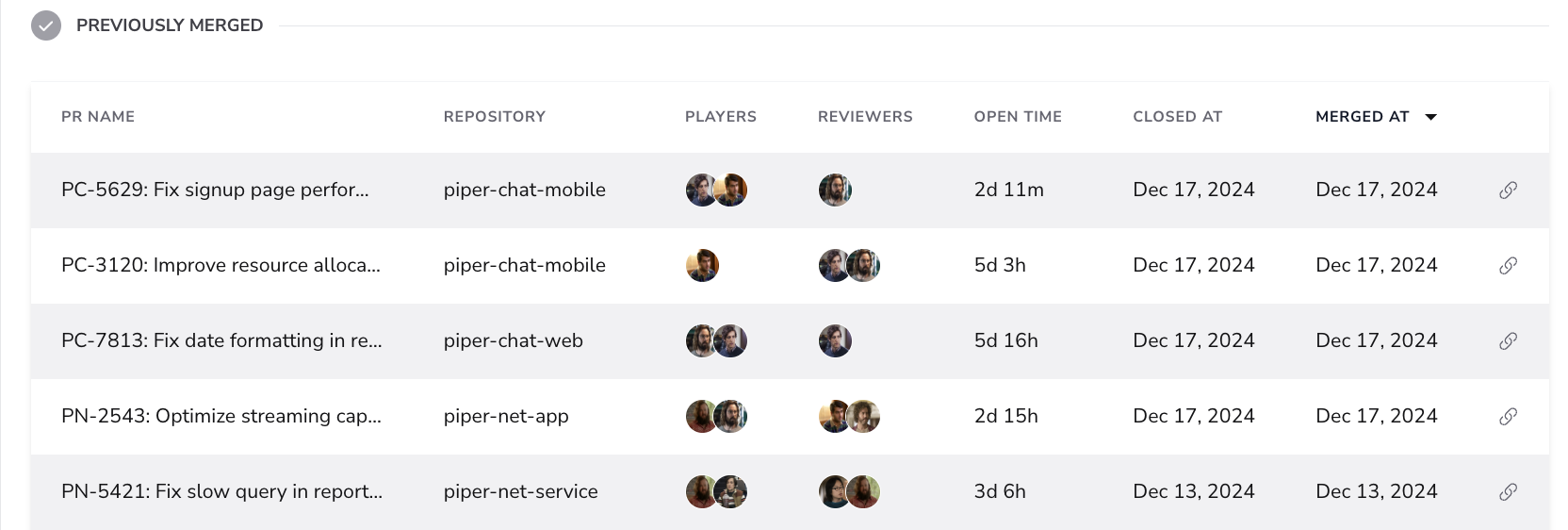1568x530 pixels.
Task: Click reviewer avatar in PC-5629 row
Action: 835,190
